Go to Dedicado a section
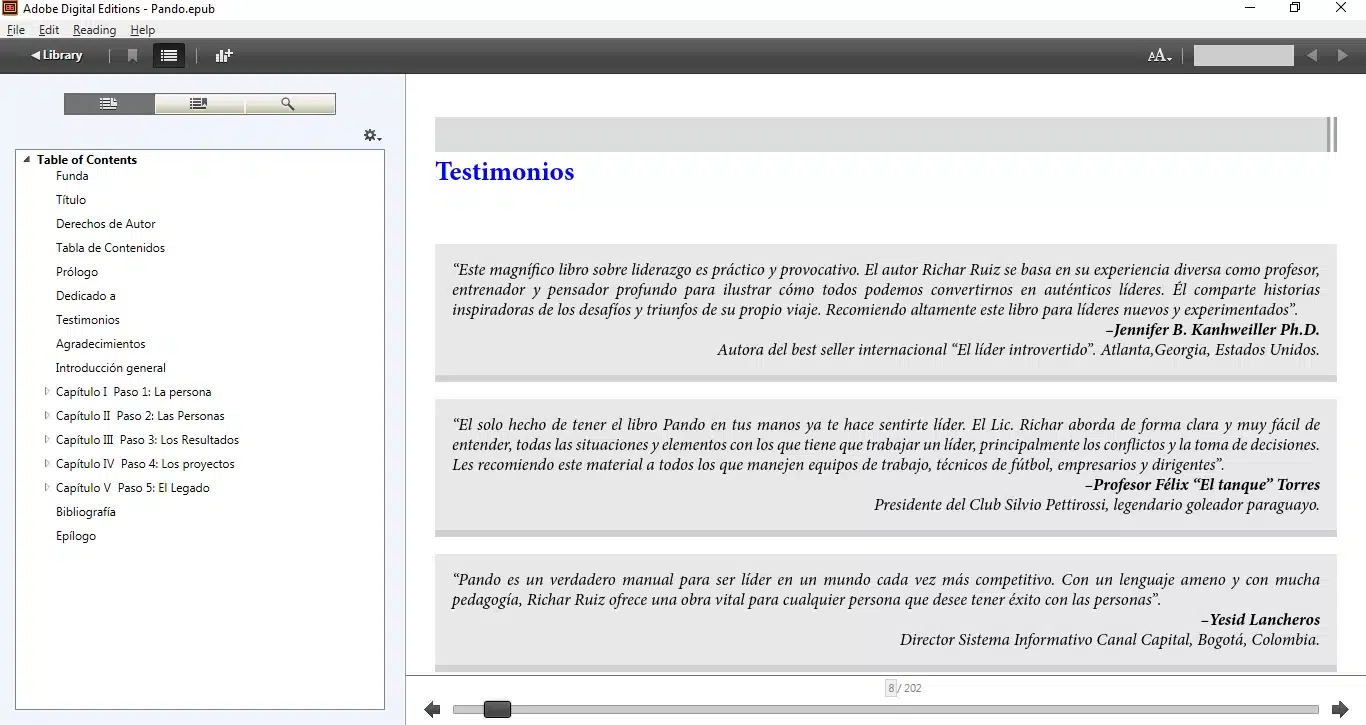Screen dimensions: 1366x725 (86, 296)
